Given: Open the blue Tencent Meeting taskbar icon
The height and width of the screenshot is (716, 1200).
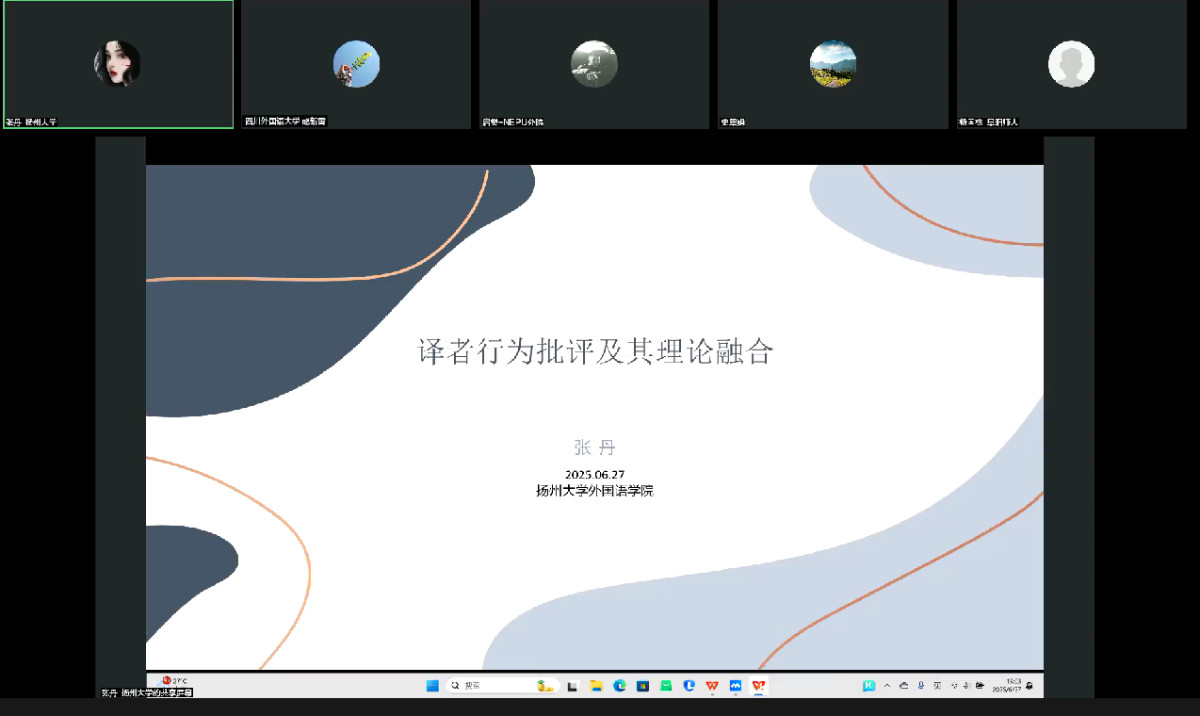Looking at the screenshot, I should coord(735,686).
